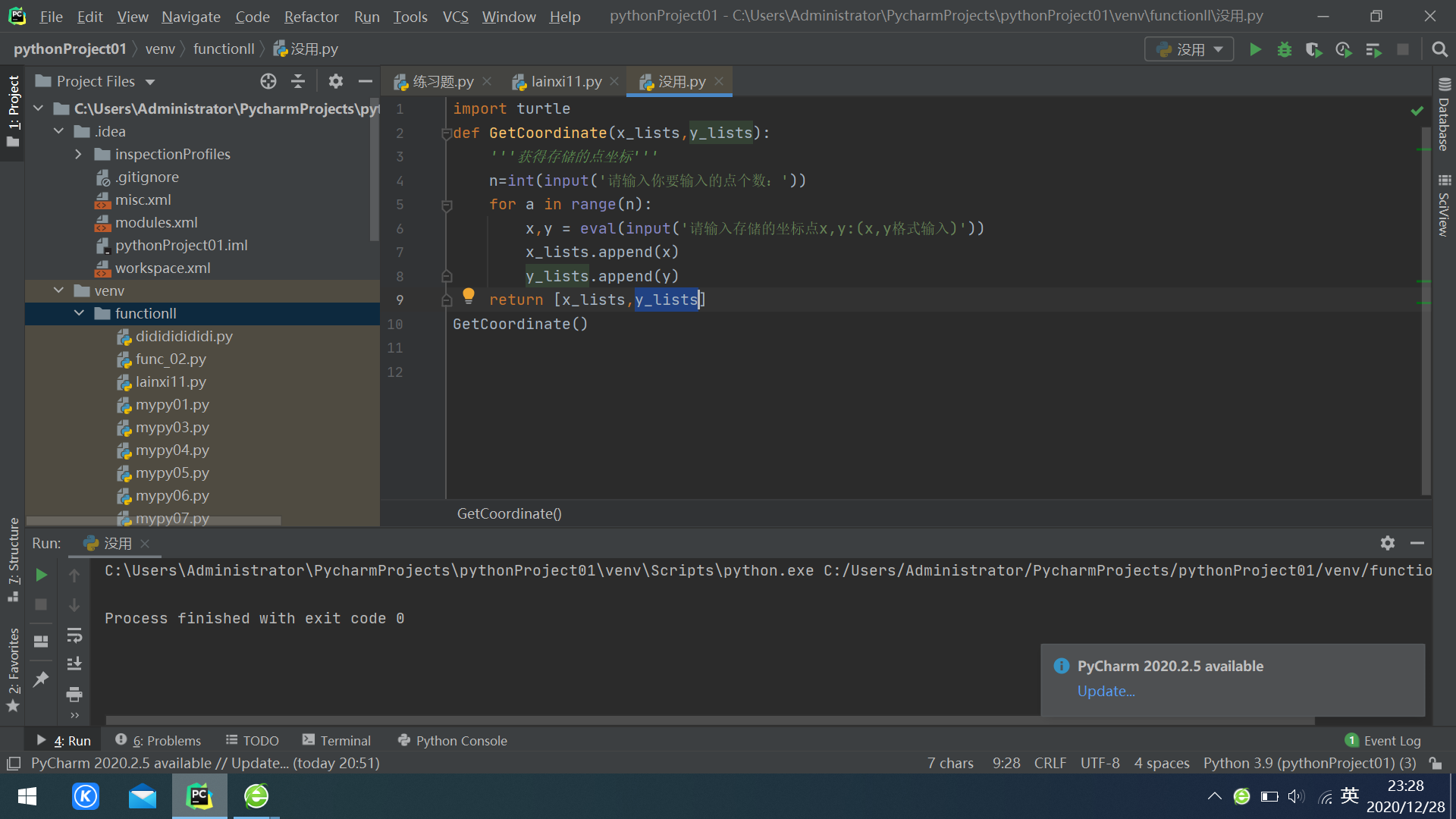
Task: Pin the Run tab
Action: (42, 679)
